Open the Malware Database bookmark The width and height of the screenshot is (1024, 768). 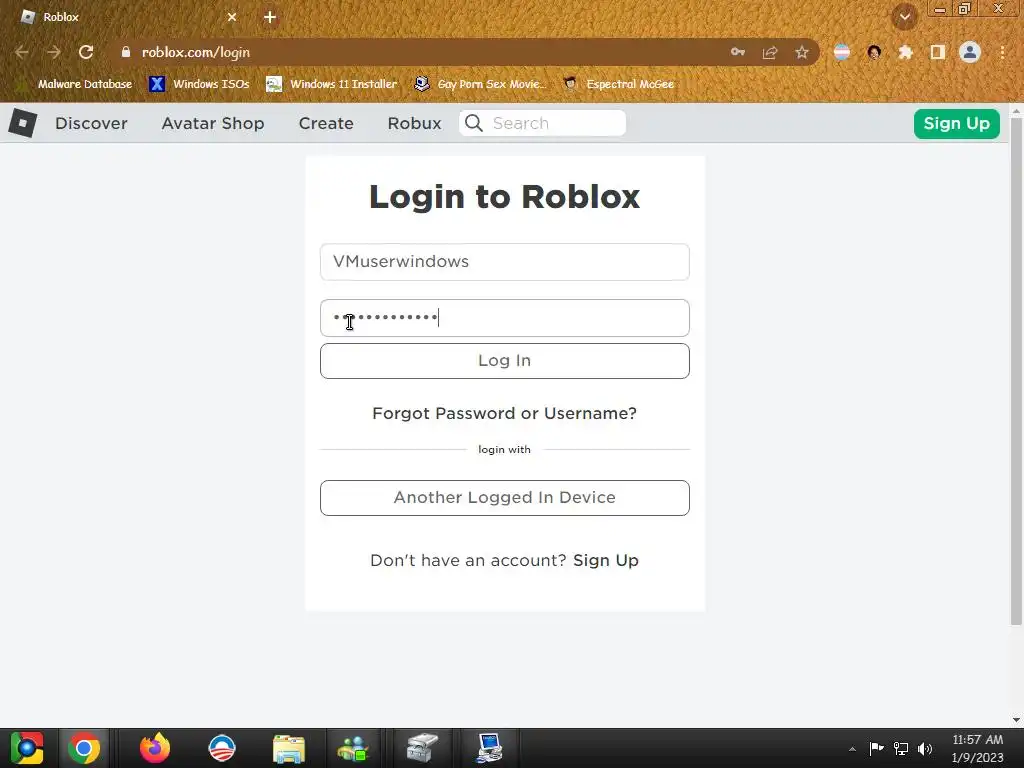75,84
